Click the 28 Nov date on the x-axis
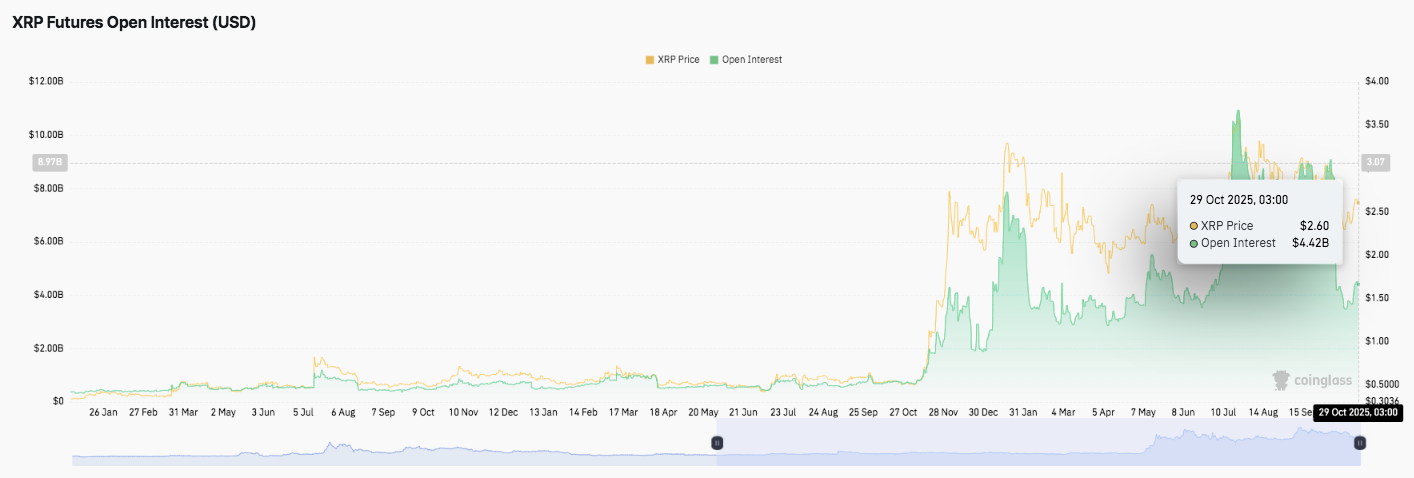This screenshot has width=1414, height=478. tap(945, 412)
